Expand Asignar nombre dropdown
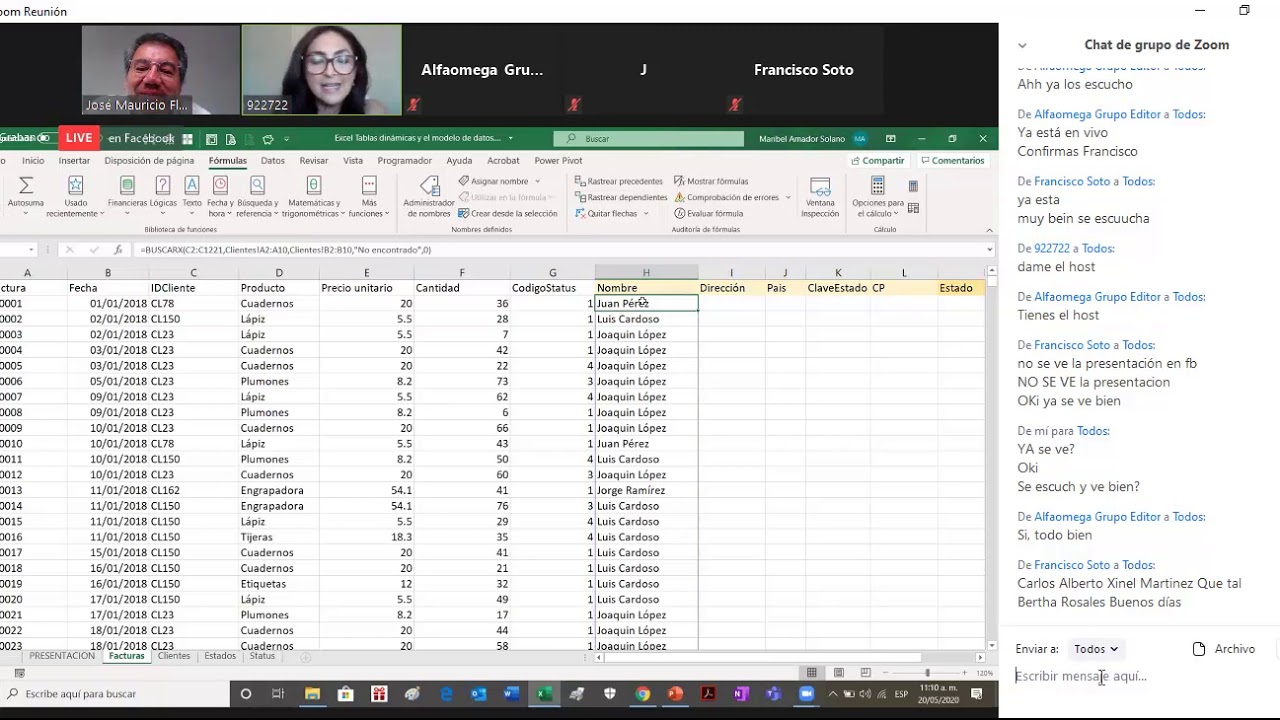Viewport: 1280px width, 720px height. click(537, 181)
